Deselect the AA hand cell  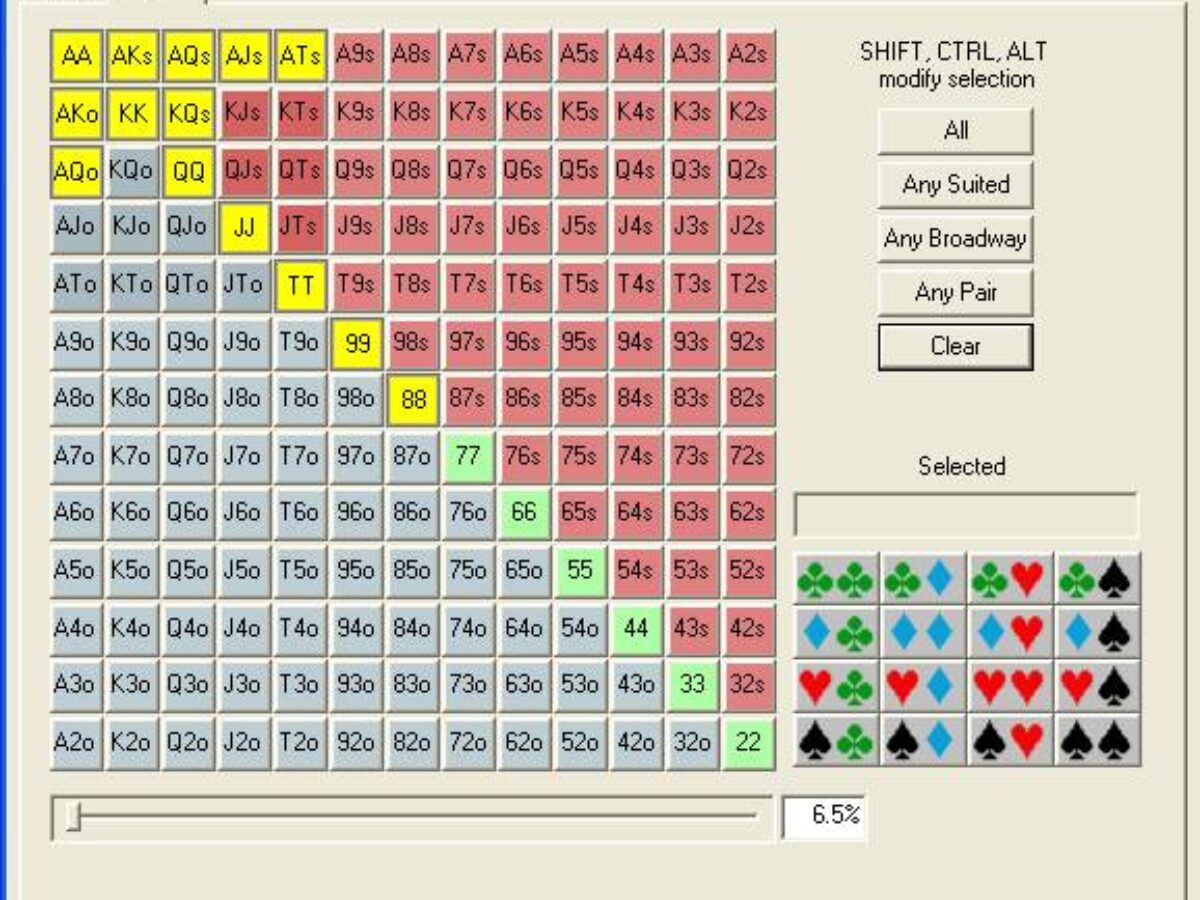77,56
